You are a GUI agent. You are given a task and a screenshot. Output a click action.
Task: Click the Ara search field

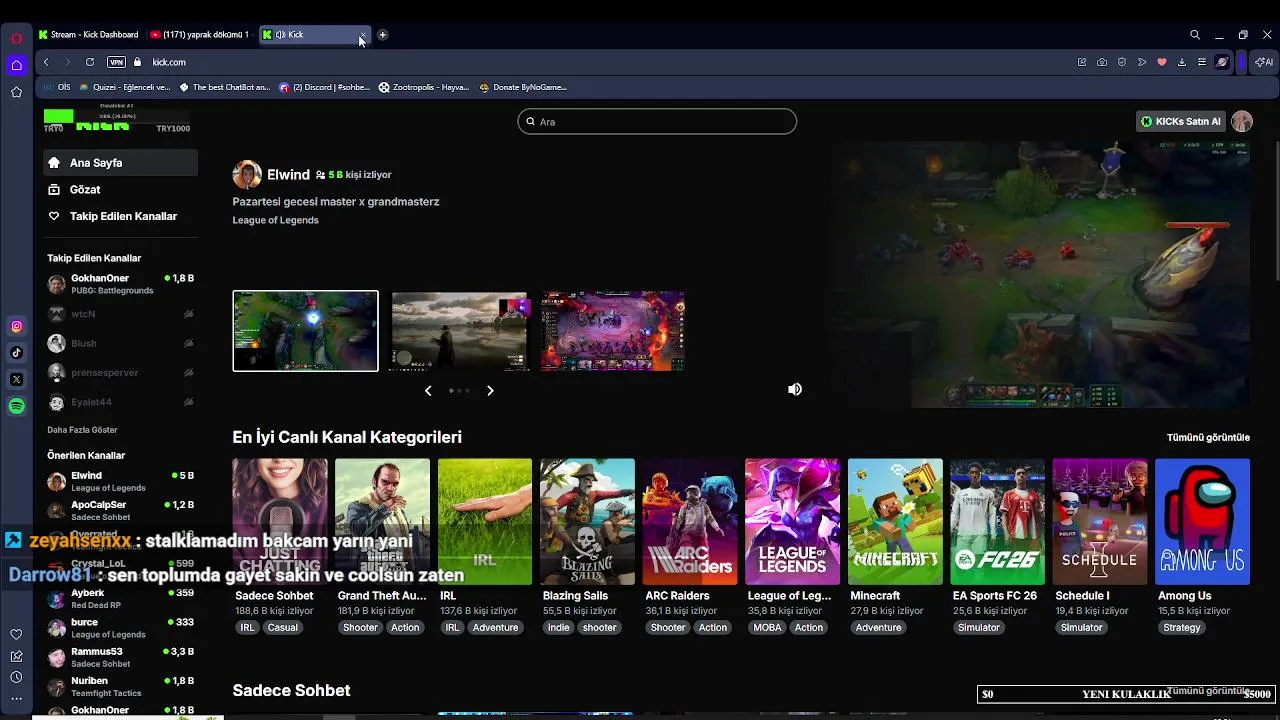[657, 121]
